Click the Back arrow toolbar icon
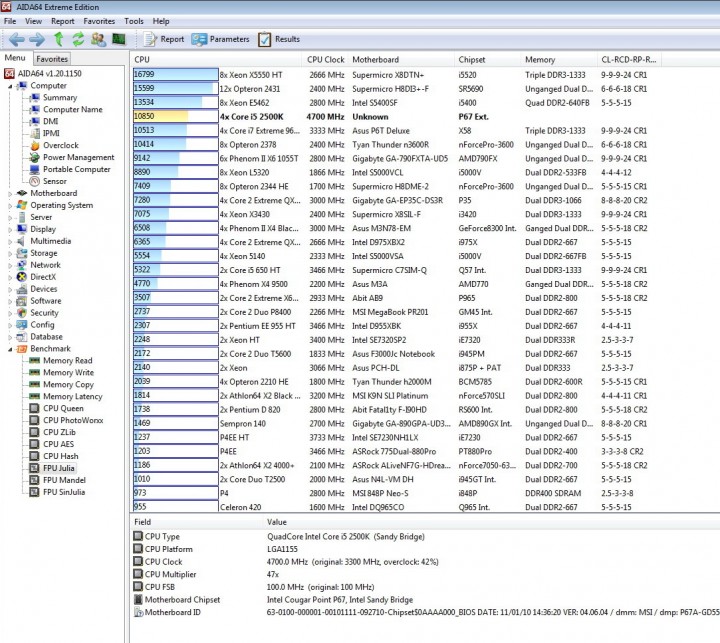The image size is (720, 643). 17,39
